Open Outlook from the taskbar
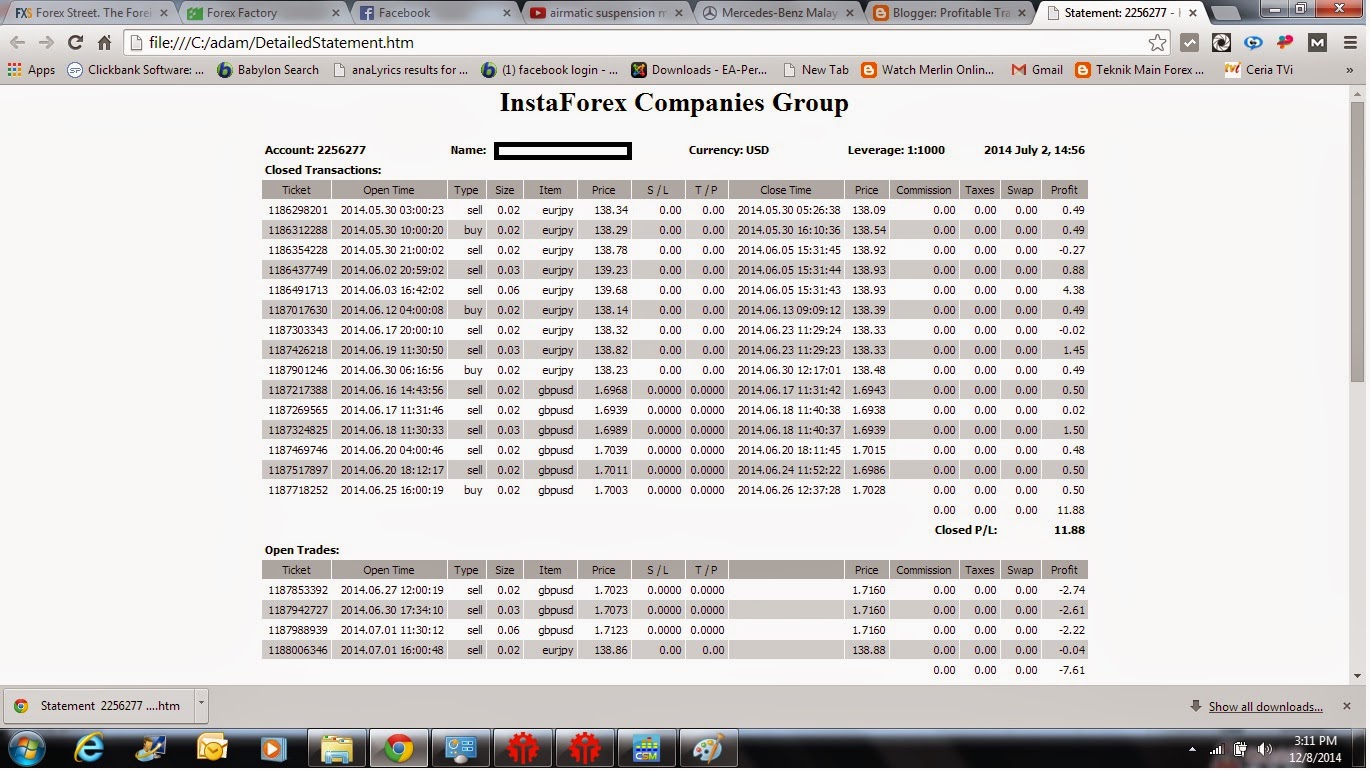This screenshot has height=770, width=1370. tap(212, 748)
